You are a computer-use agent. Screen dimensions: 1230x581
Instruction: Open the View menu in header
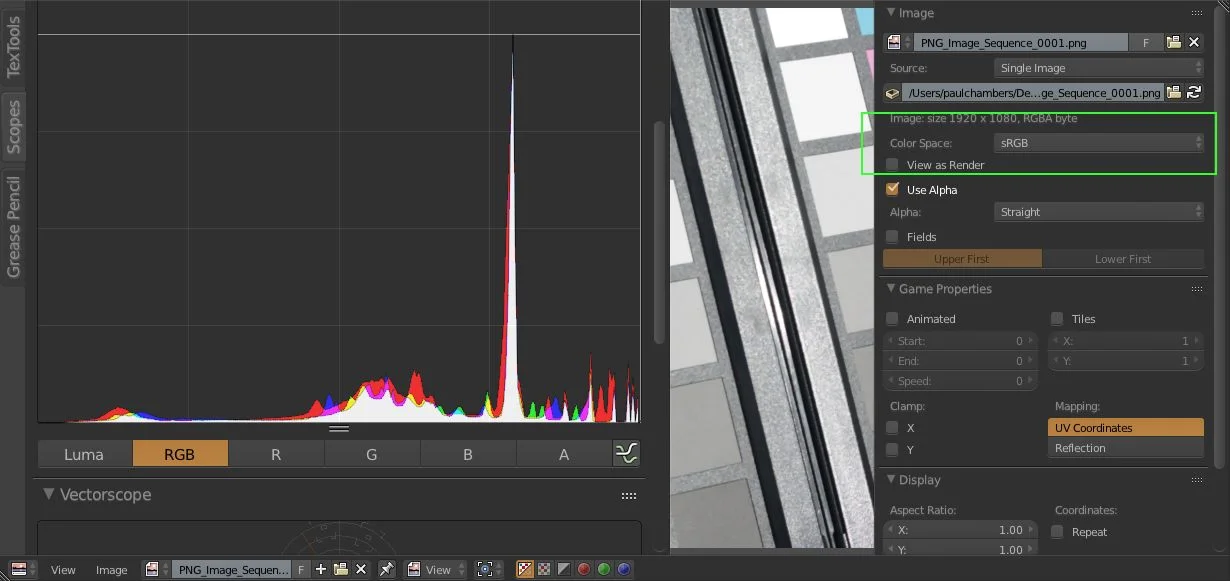point(63,569)
